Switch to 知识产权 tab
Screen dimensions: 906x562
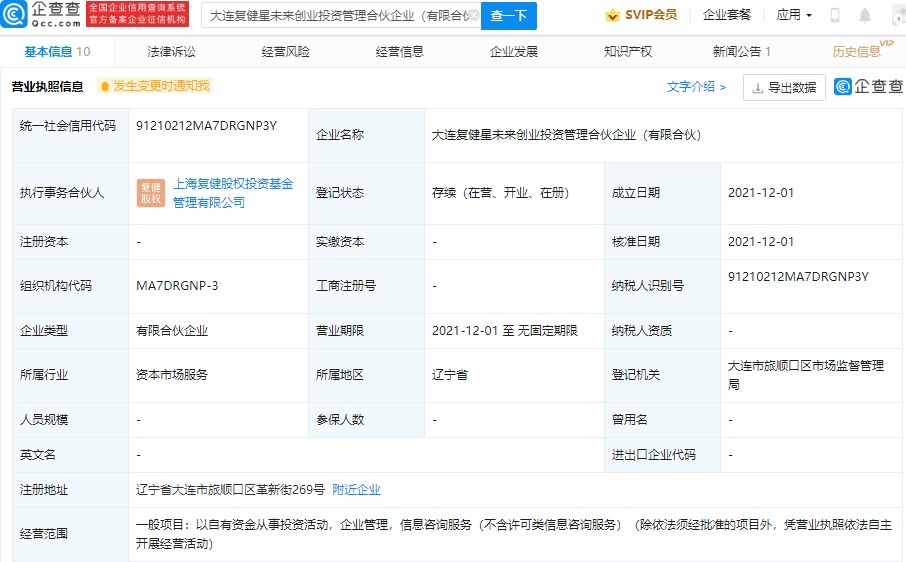pos(628,51)
